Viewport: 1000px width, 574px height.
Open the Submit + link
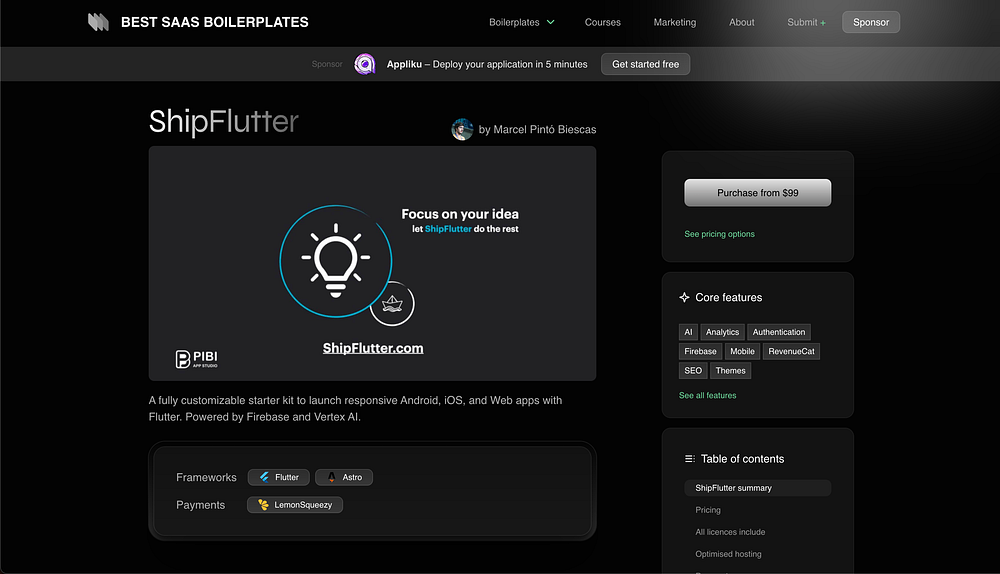coord(806,22)
